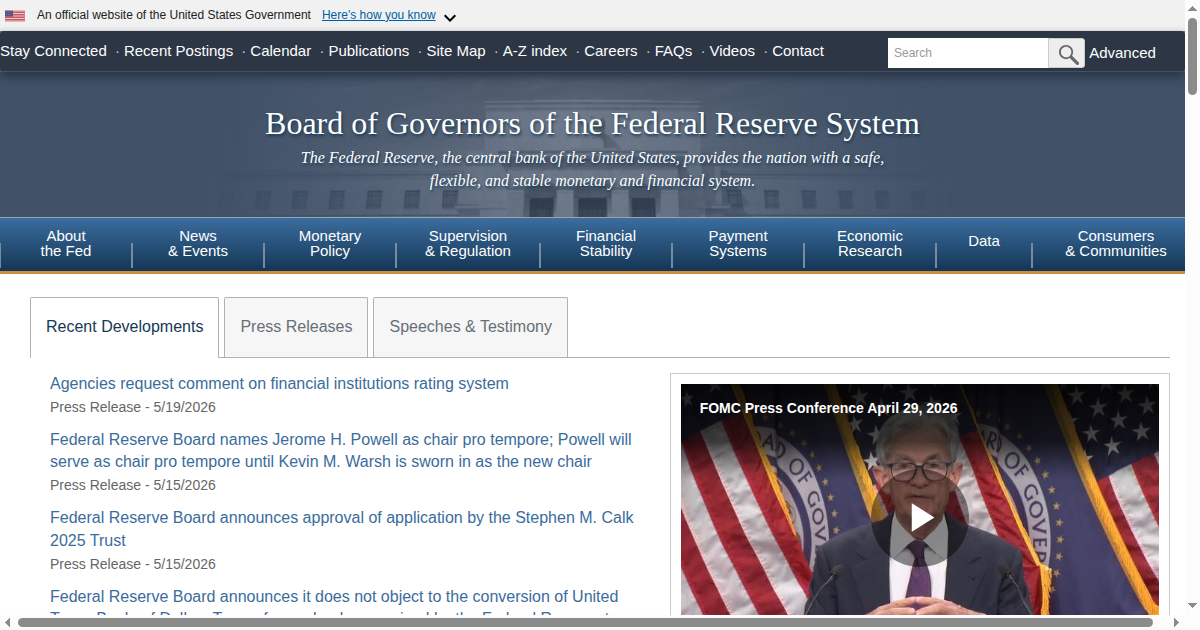Open News & Events menu
The height and width of the screenshot is (630, 1200).
[x=198, y=244]
